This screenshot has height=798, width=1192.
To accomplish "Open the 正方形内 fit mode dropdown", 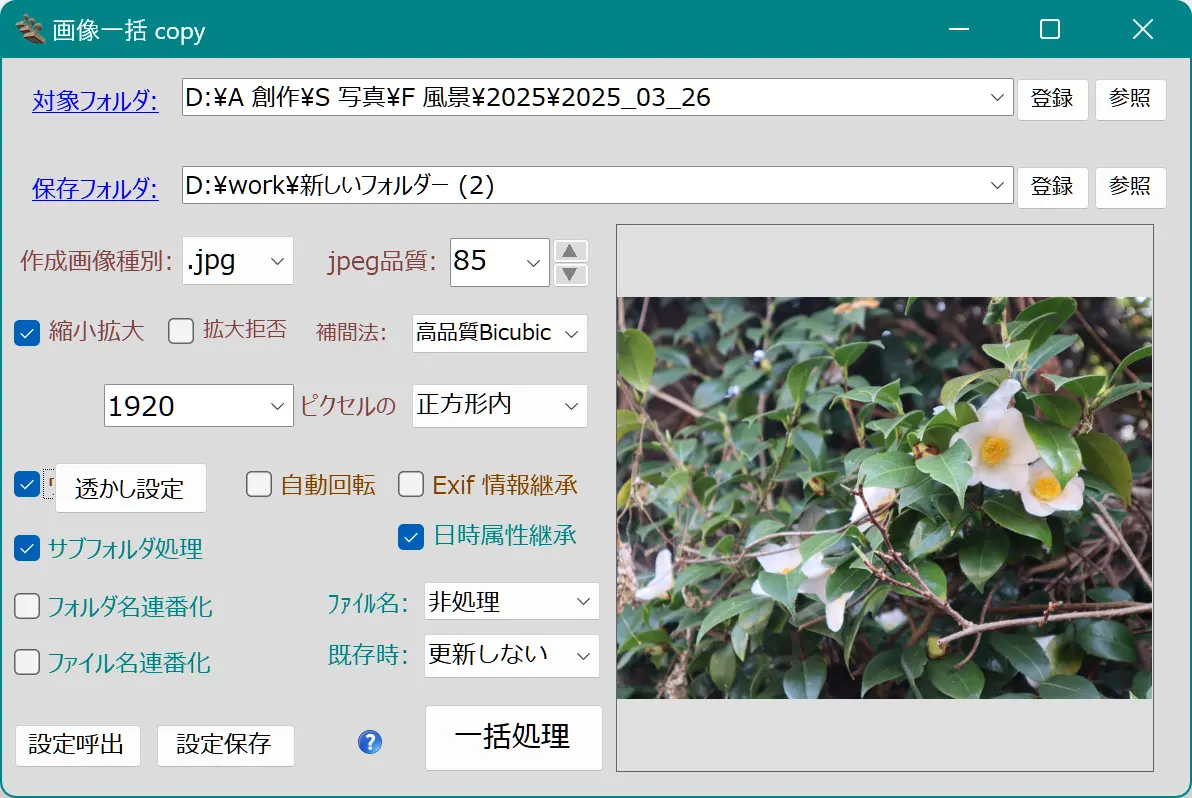I will (x=499, y=405).
